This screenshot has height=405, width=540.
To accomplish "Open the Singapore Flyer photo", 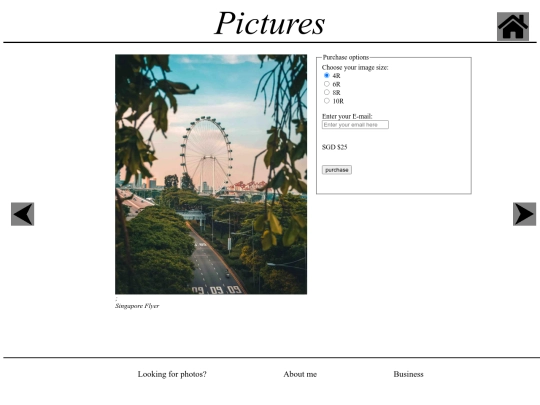I will 211,174.
